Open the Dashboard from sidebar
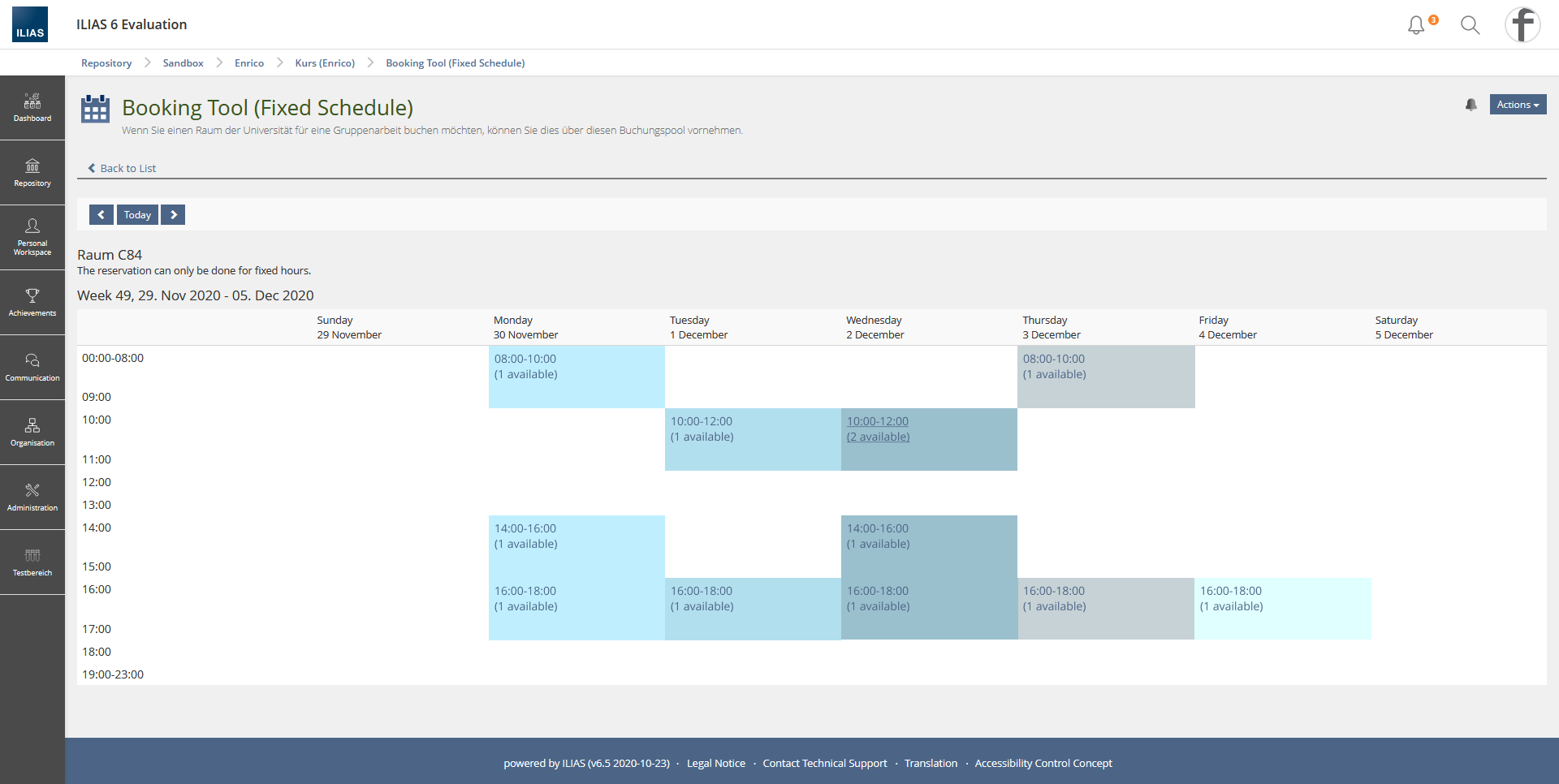The image size is (1559, 784). (32, 108)
